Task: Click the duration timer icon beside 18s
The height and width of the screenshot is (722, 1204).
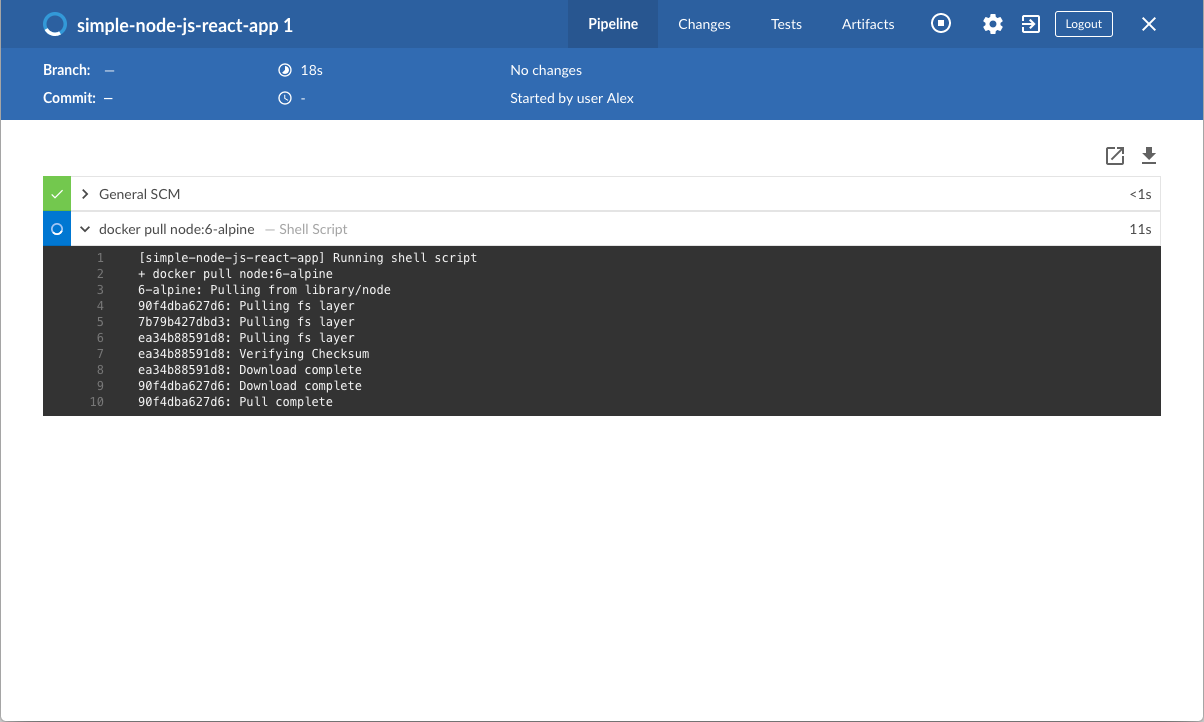Action: click(x=285, y=70)
